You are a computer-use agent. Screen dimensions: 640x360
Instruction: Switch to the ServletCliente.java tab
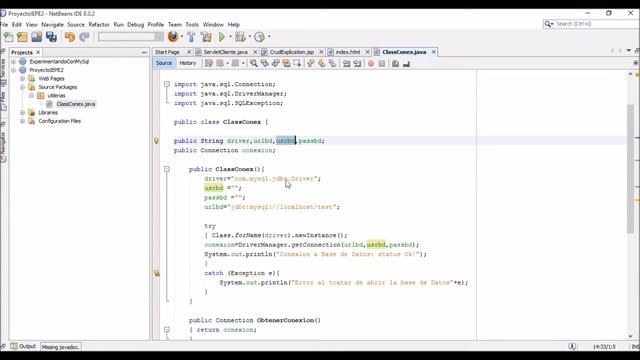coord(225,52)
